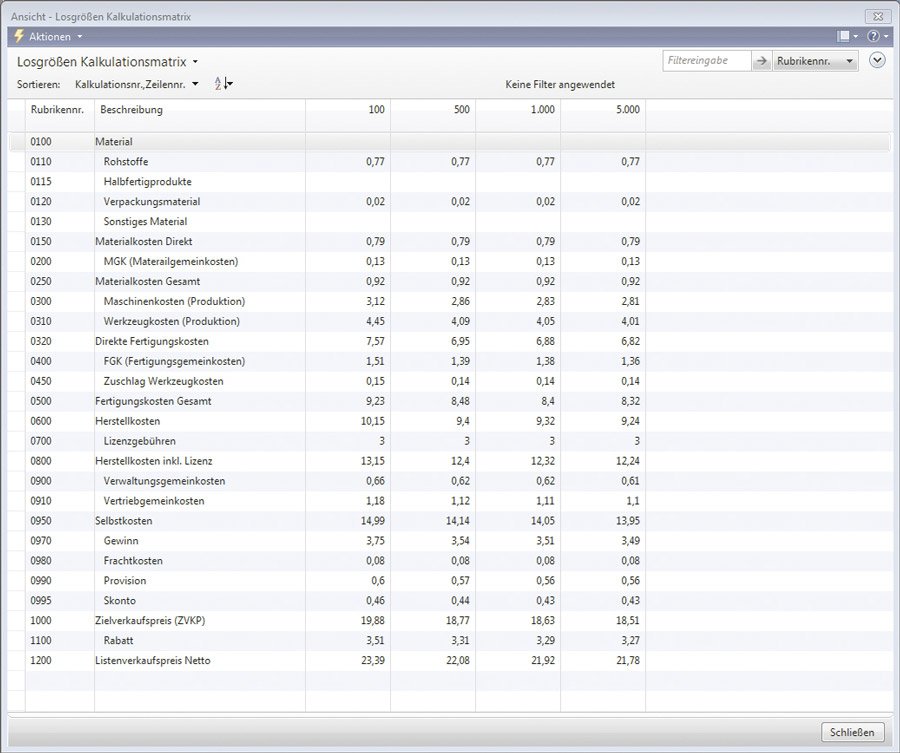Open the Kalkulationsnr.,Zeilennr. sort dropdown
Screen dimensions: 900x753
click(x=137, y=84)
